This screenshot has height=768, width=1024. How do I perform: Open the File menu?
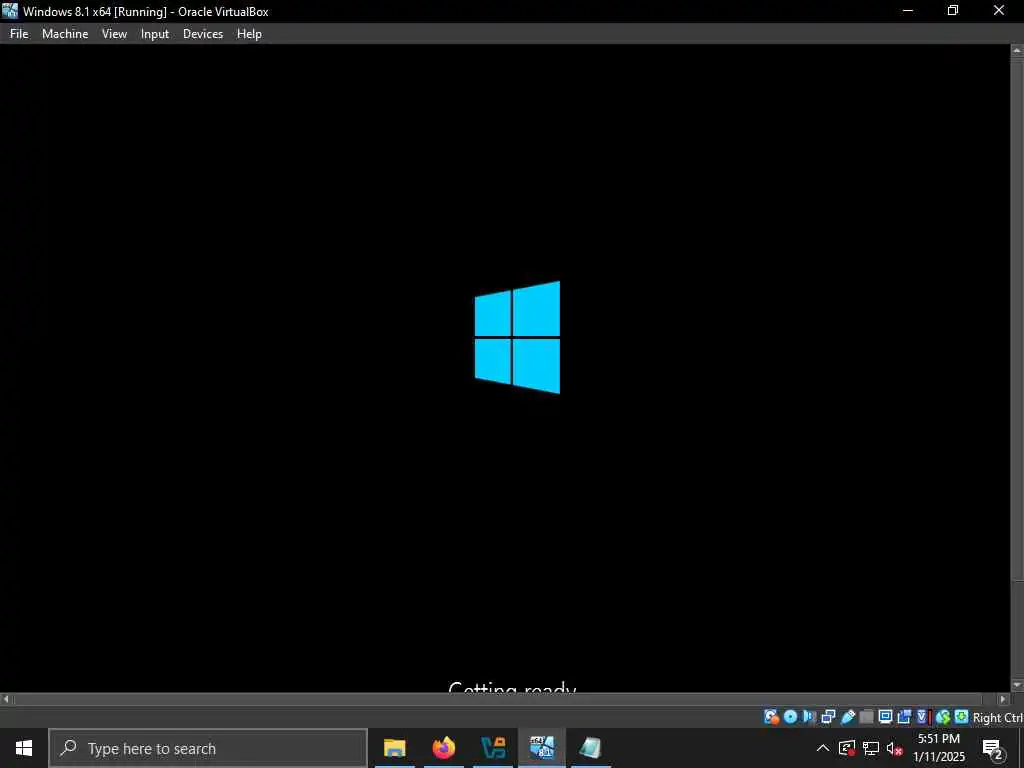[x=19, y=34]
